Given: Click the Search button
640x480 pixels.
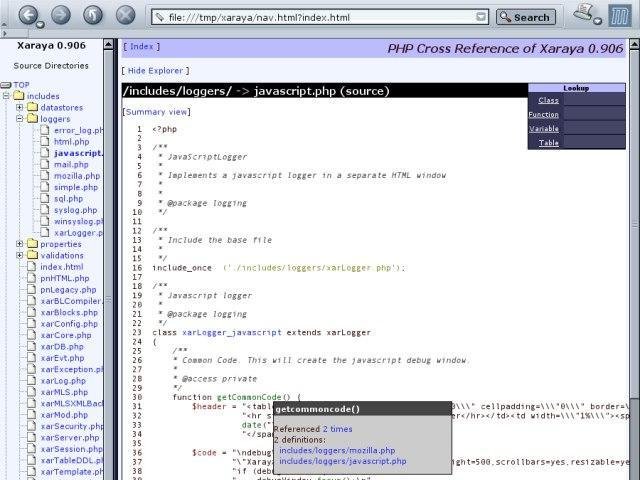Looking at the screenshot, I should click(526, 17).
